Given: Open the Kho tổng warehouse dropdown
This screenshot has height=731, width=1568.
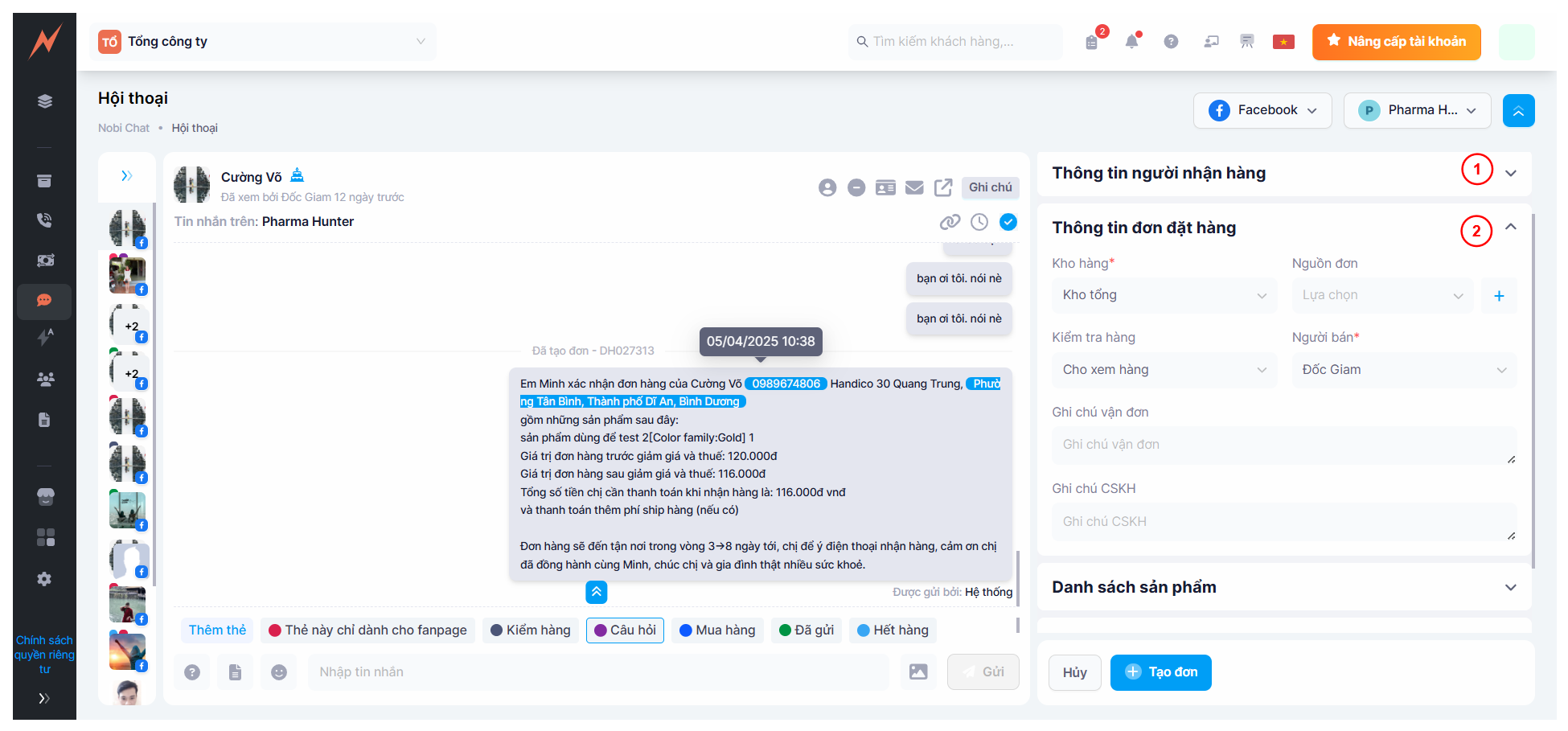Looking at the screenshot, I should (1164, 295).
